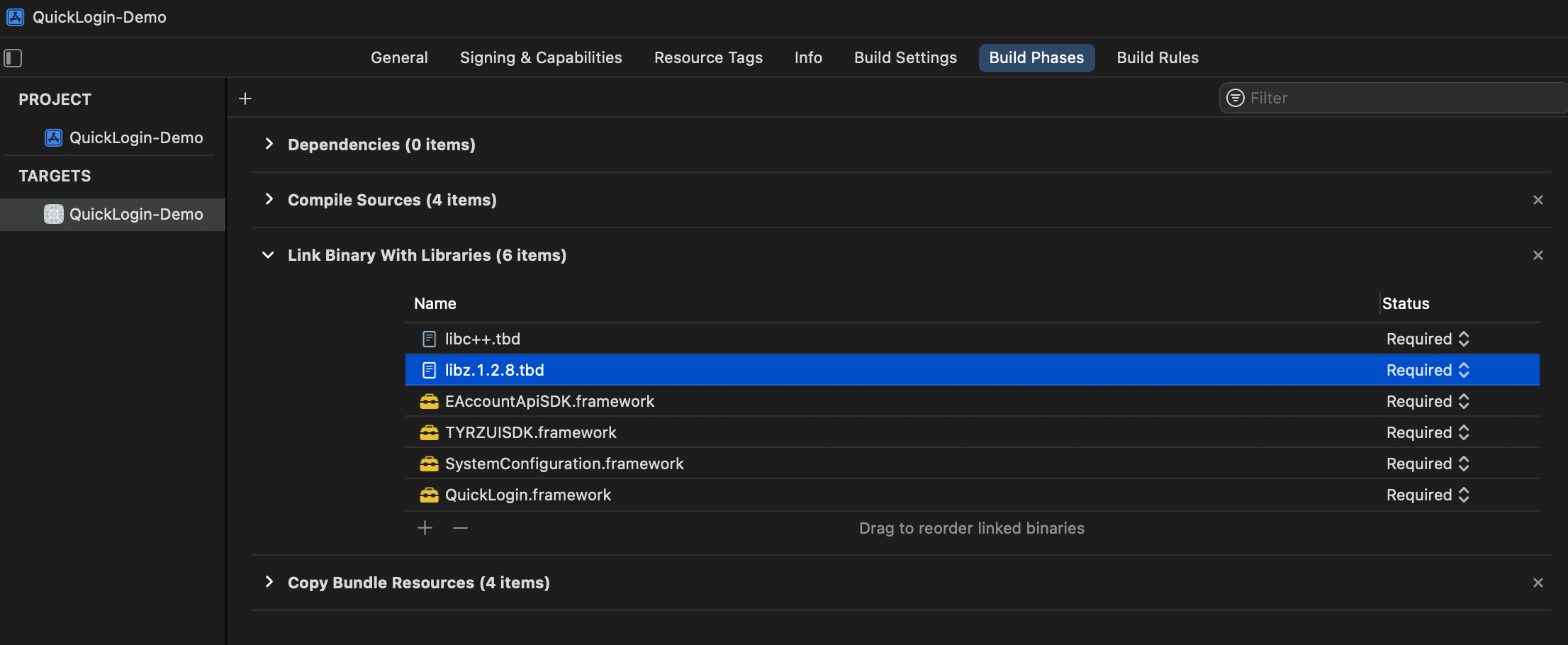
Task: Click the SystemConfiguration.framework toolbox icon
Action: coord(429,464)
